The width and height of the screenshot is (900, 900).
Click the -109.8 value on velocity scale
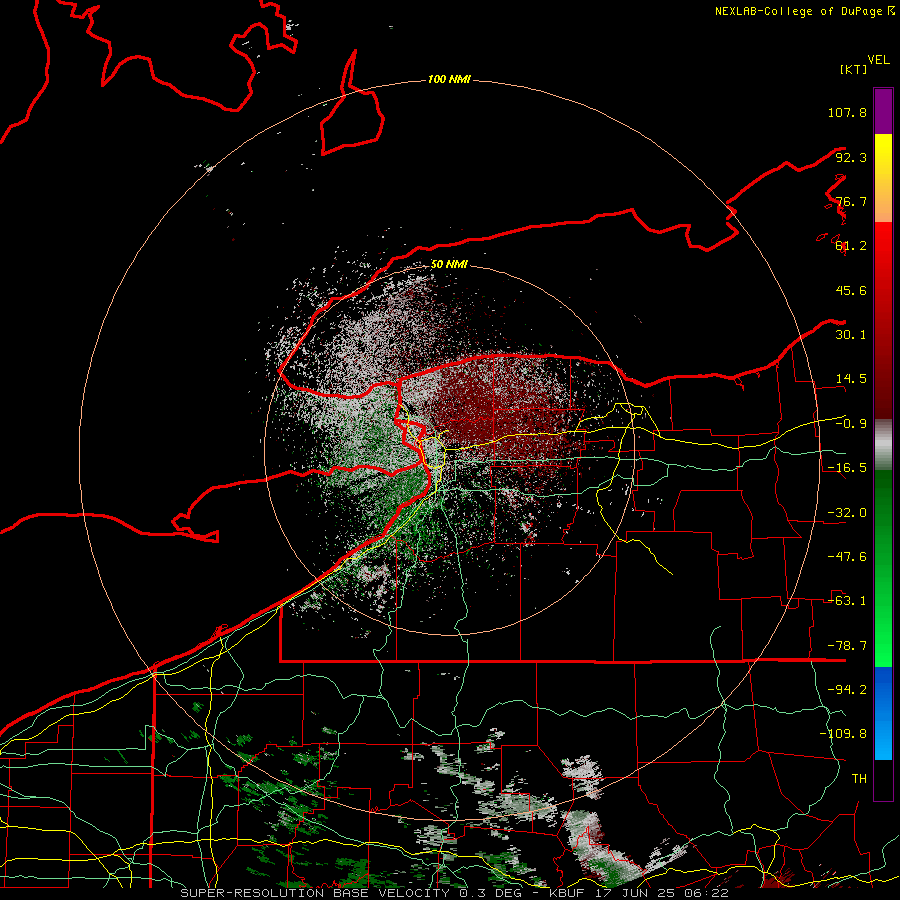tap(843, 734)
